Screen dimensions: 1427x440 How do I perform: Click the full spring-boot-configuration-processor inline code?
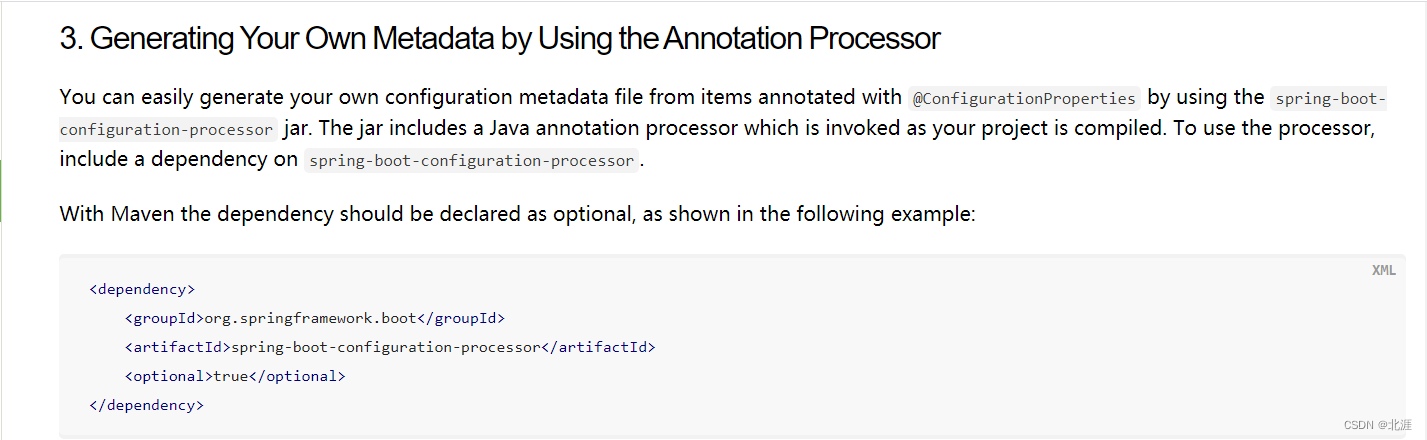pos(471,160)
